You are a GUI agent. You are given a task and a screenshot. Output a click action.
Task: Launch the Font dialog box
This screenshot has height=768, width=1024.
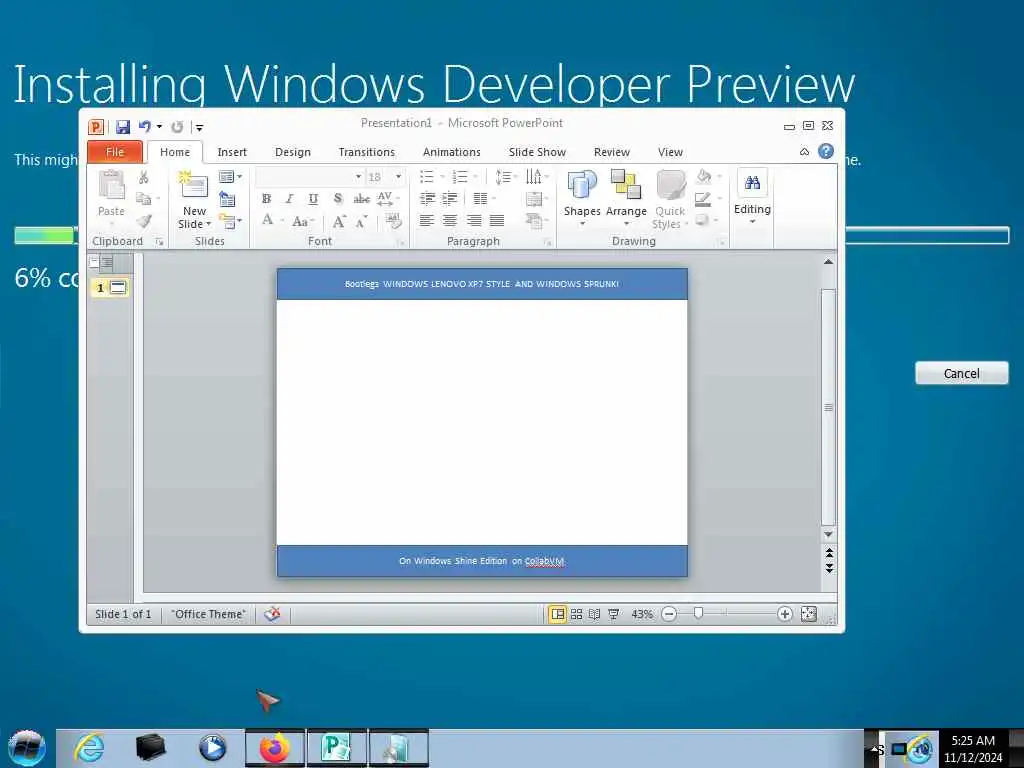tap(402, 243)
